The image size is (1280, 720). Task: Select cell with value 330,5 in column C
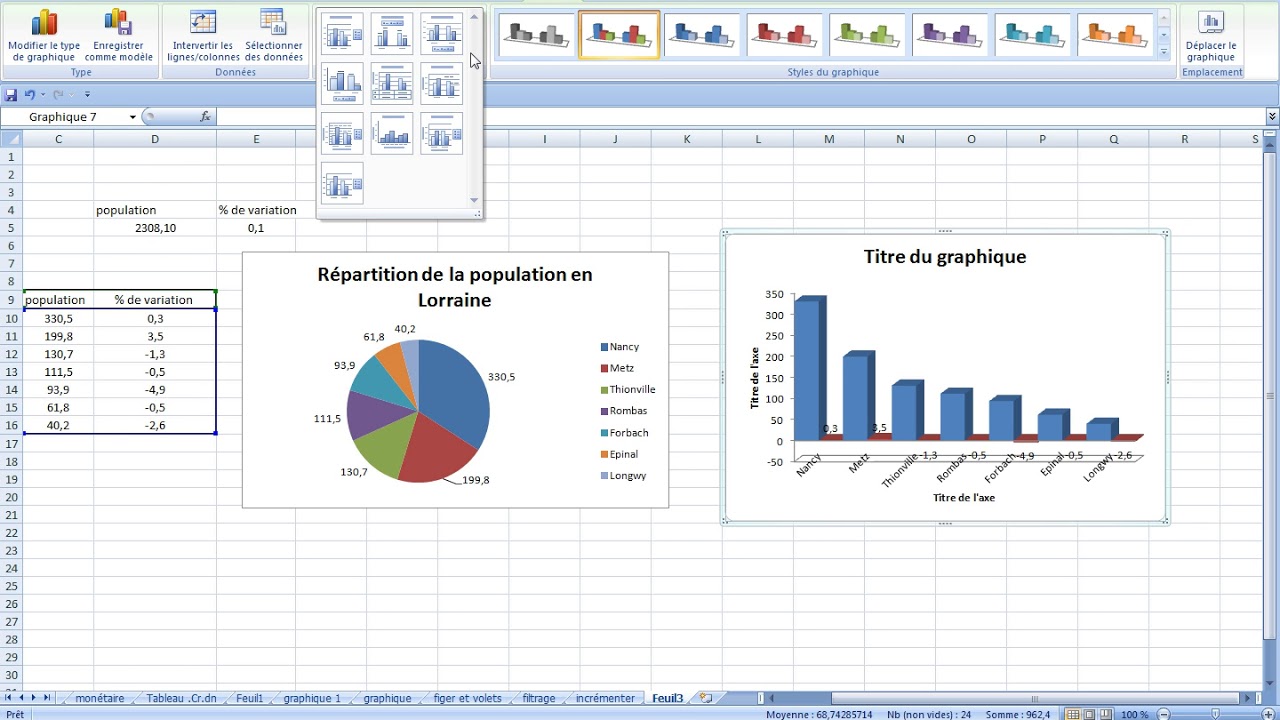pos(58,318)
